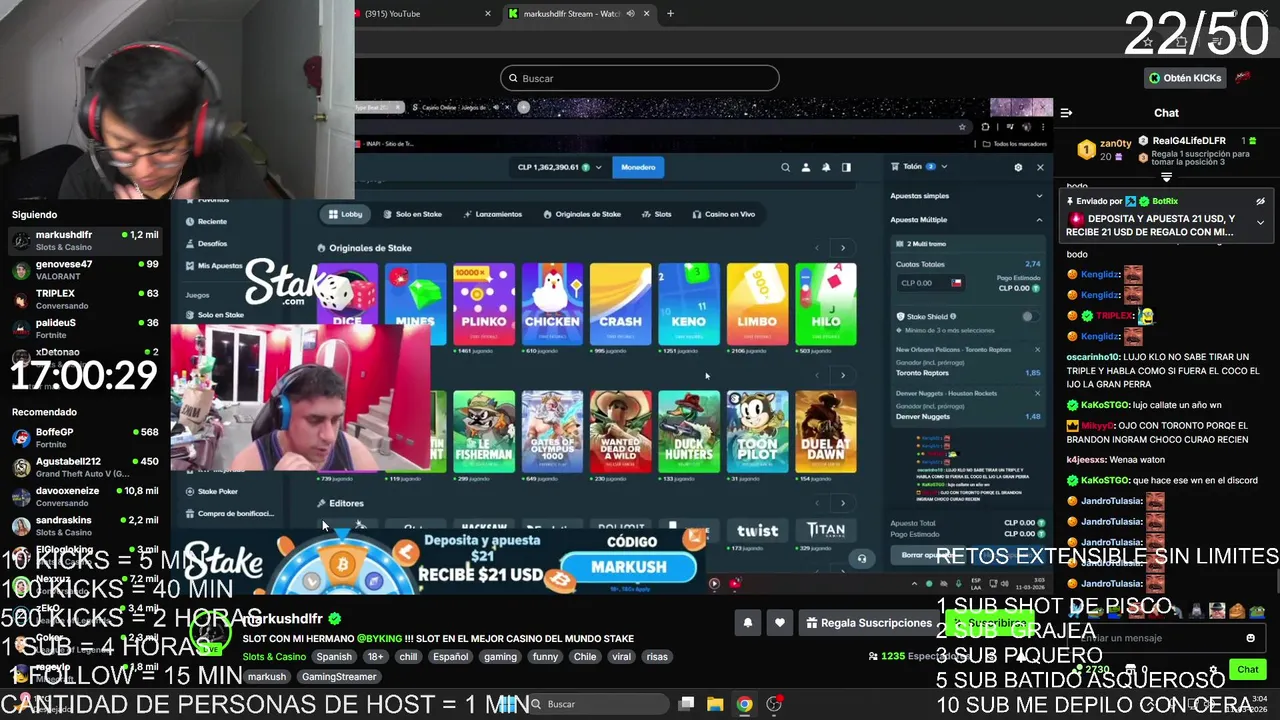Click the stream notification bell button
This screenshot has height=720, width=1280.
(x=747, y=623)
